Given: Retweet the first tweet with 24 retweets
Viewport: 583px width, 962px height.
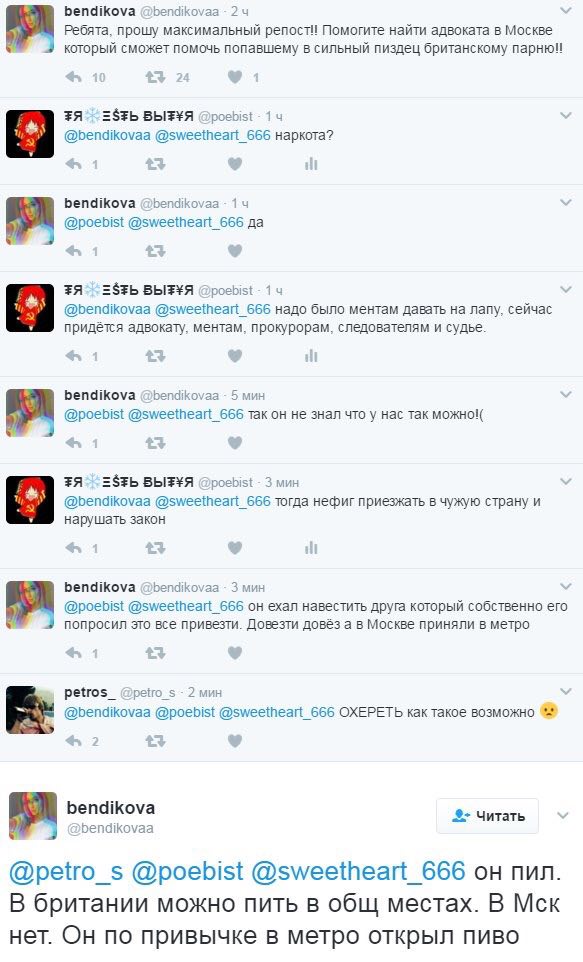Looking at the screenshot, I should click(155, 77).
